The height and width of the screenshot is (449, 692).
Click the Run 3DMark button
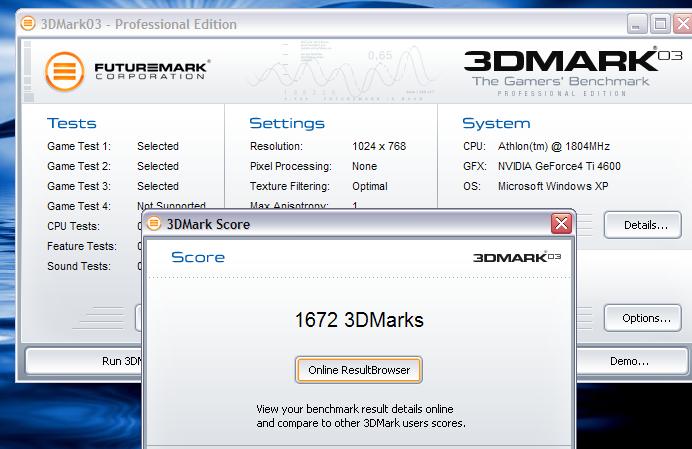pyautogui.click(x=84, y=361)
